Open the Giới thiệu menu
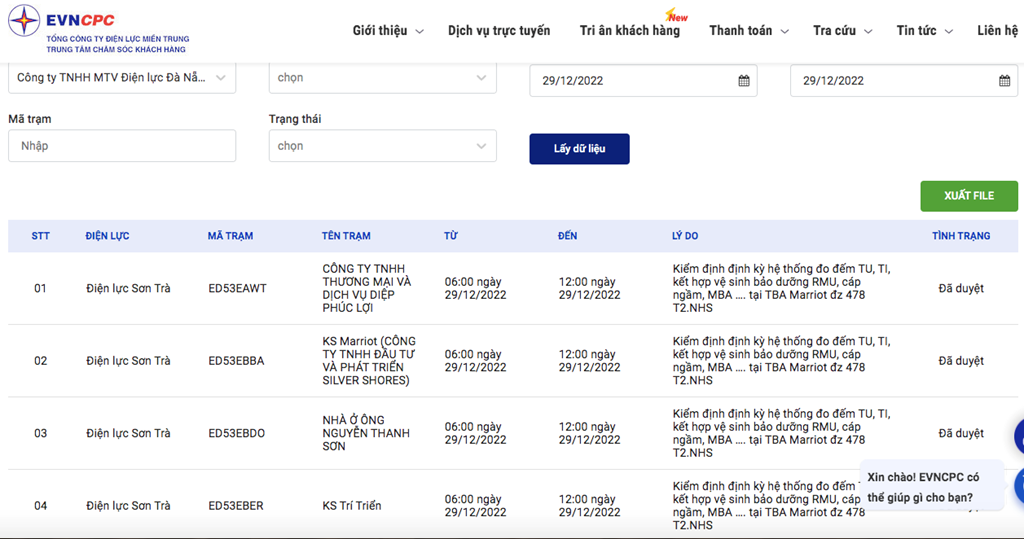1024x539 pixels. pyautogui.click(x=388, y=31)
